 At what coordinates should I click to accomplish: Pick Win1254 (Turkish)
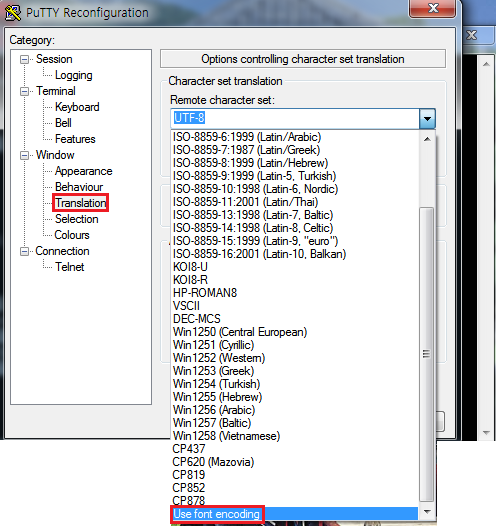295,384
